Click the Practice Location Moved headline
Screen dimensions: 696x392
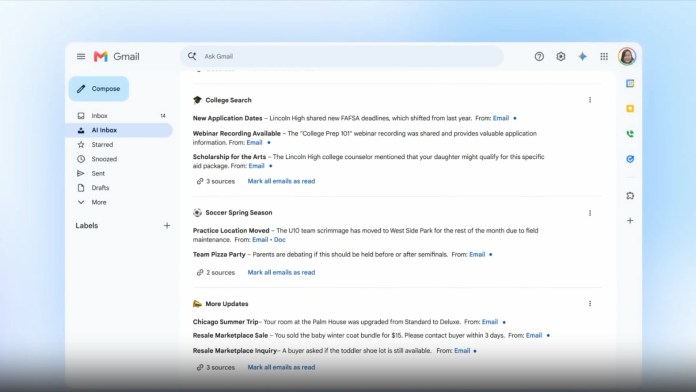[231, 230]
